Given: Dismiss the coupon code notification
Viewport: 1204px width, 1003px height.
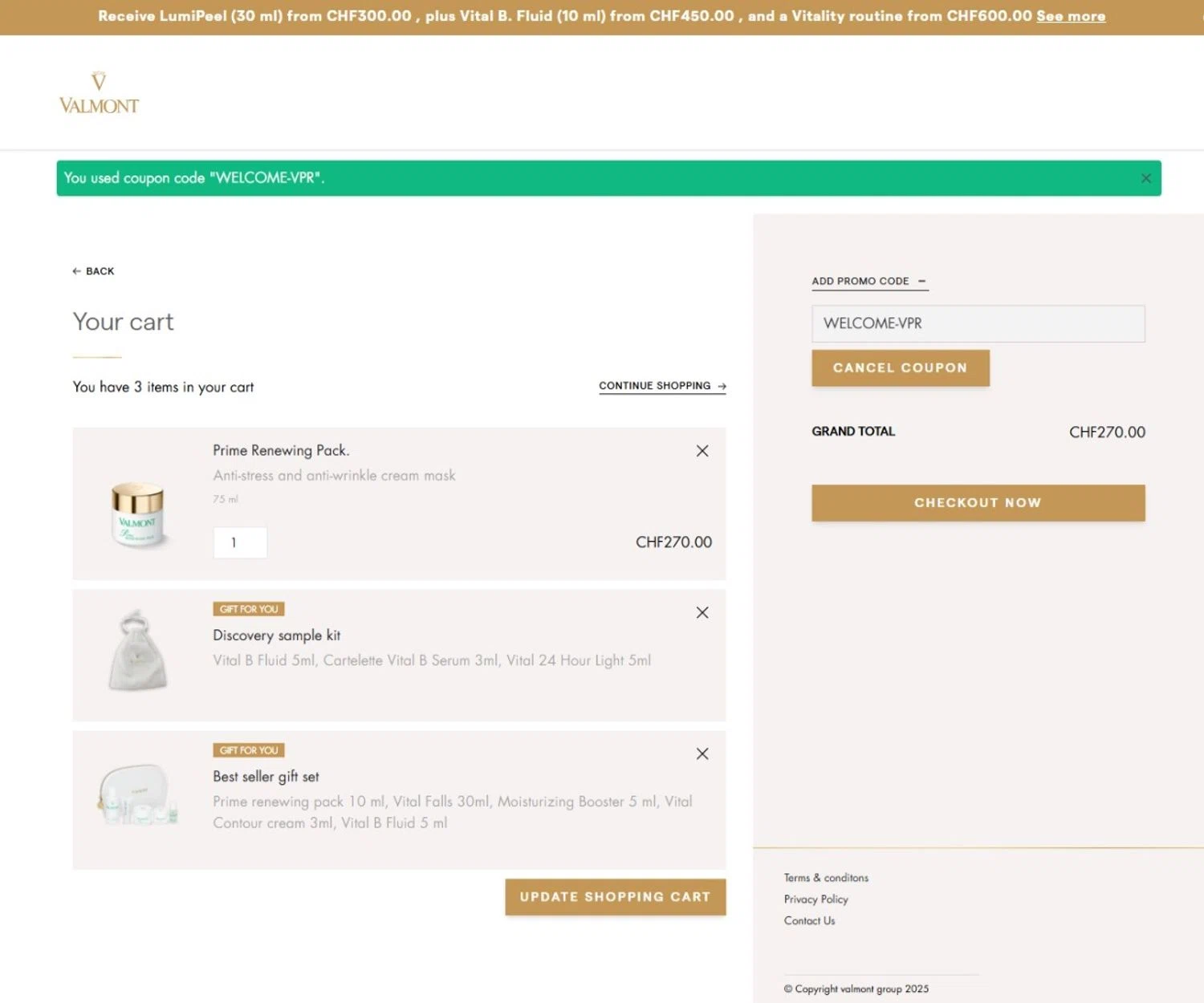Looking at the screenshot, I should coord(1145,178).
